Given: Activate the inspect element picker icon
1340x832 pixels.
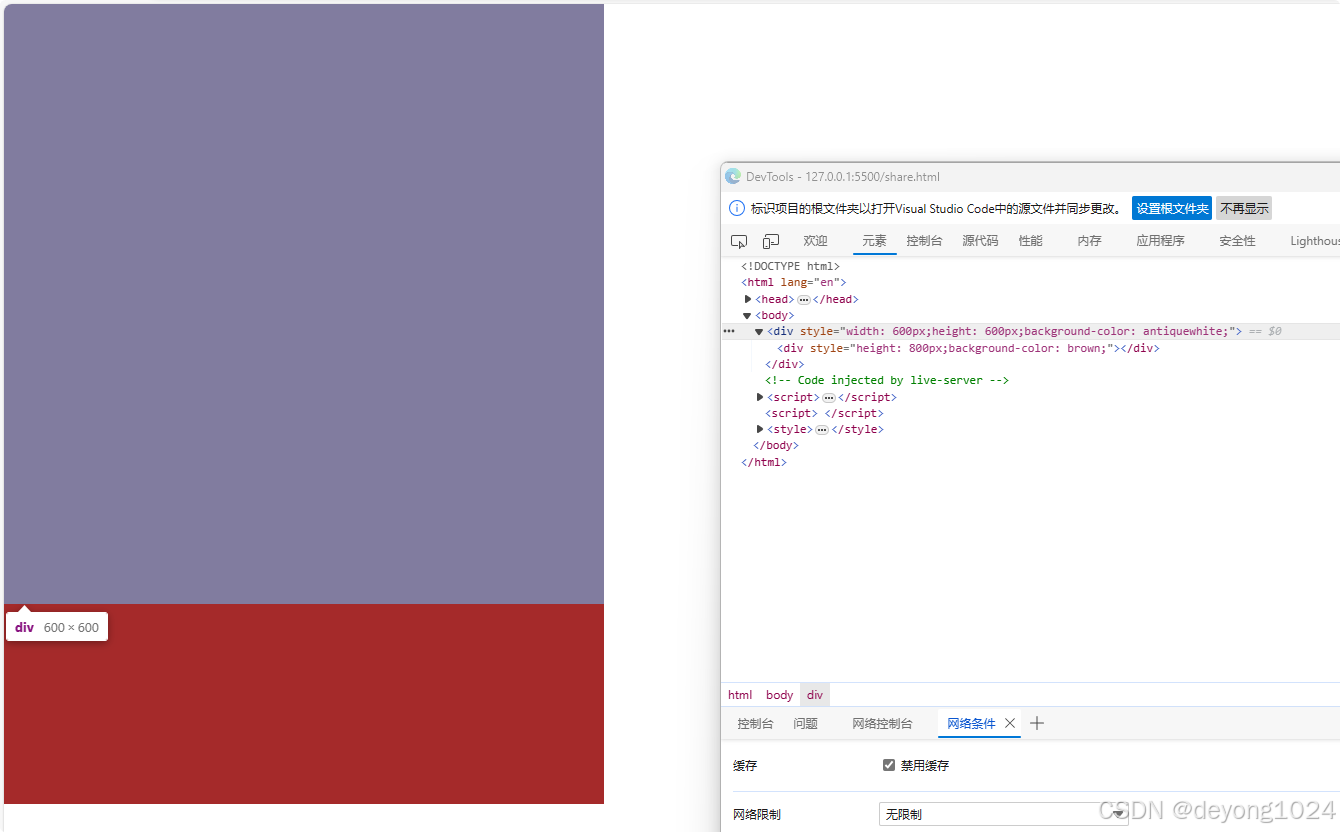Looking at the screenshot, I should [x=739, y=241].
